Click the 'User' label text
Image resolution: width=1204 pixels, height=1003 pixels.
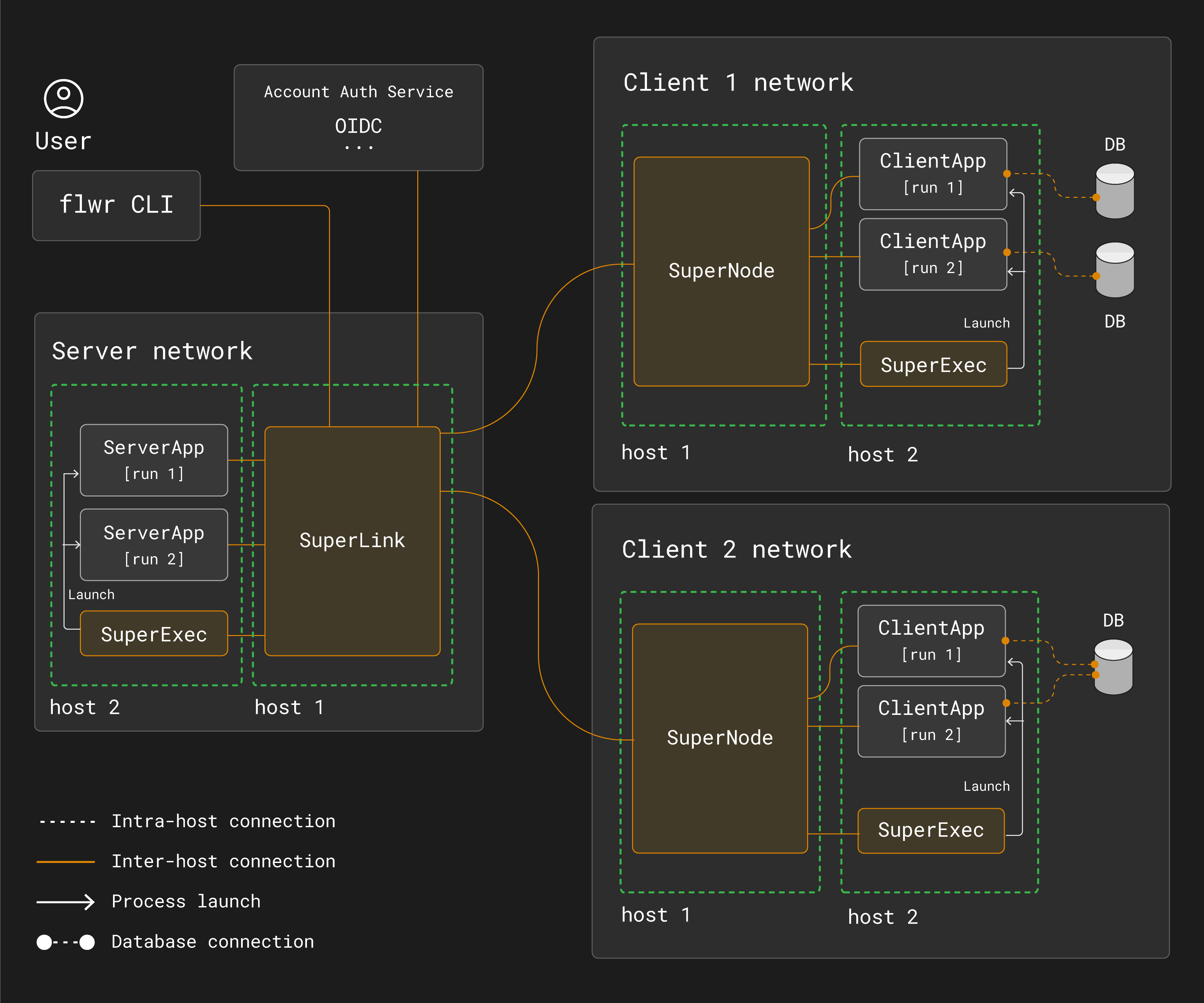point(63,141)
